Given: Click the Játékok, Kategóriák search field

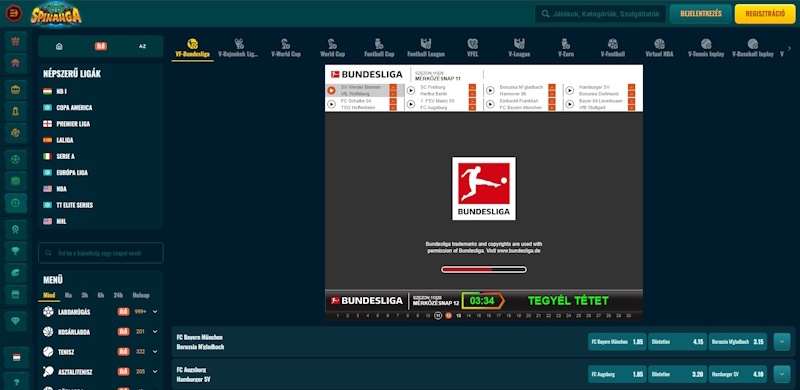Looking at the screenshot, I should pos(601,14).
